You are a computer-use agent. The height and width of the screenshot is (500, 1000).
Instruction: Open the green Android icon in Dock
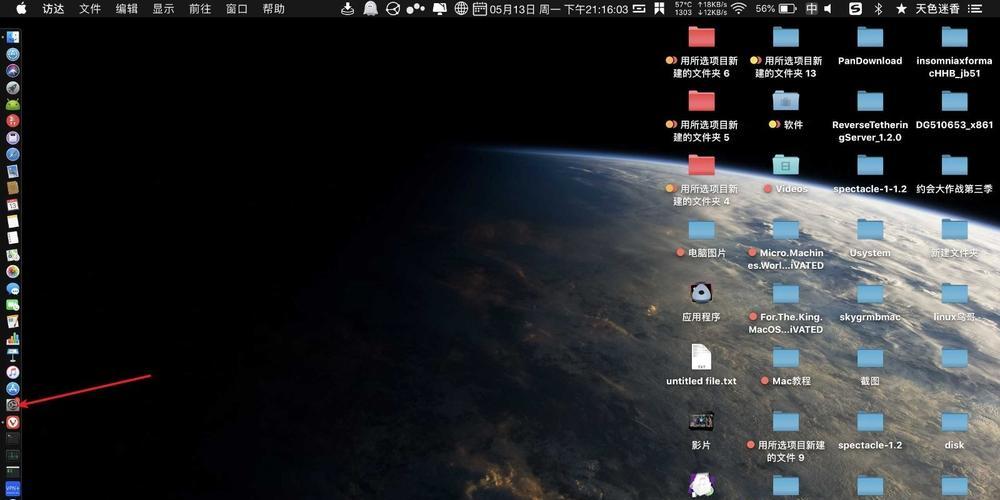(13, 104)
